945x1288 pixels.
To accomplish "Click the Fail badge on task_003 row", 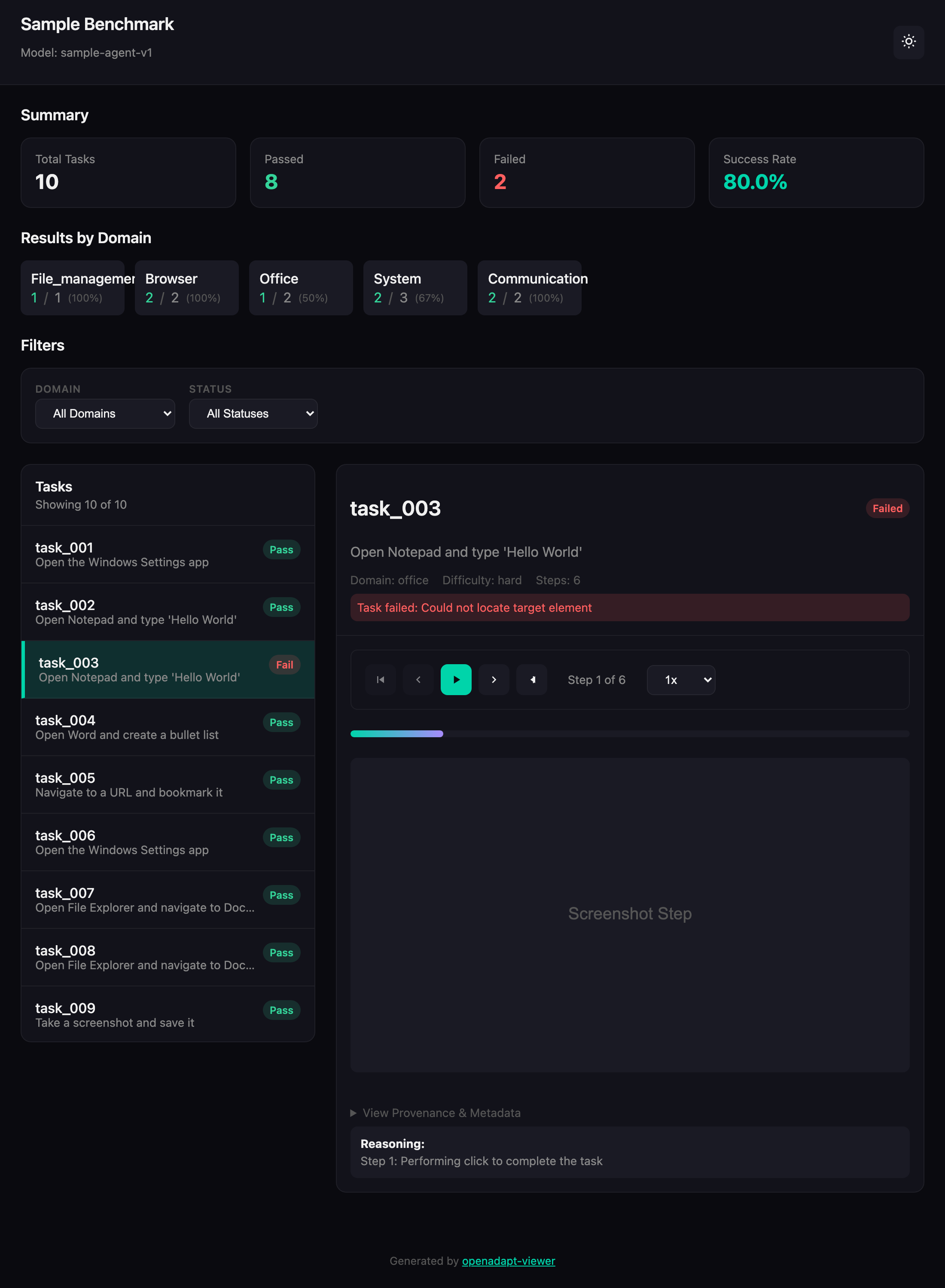I will pos(284,665).
